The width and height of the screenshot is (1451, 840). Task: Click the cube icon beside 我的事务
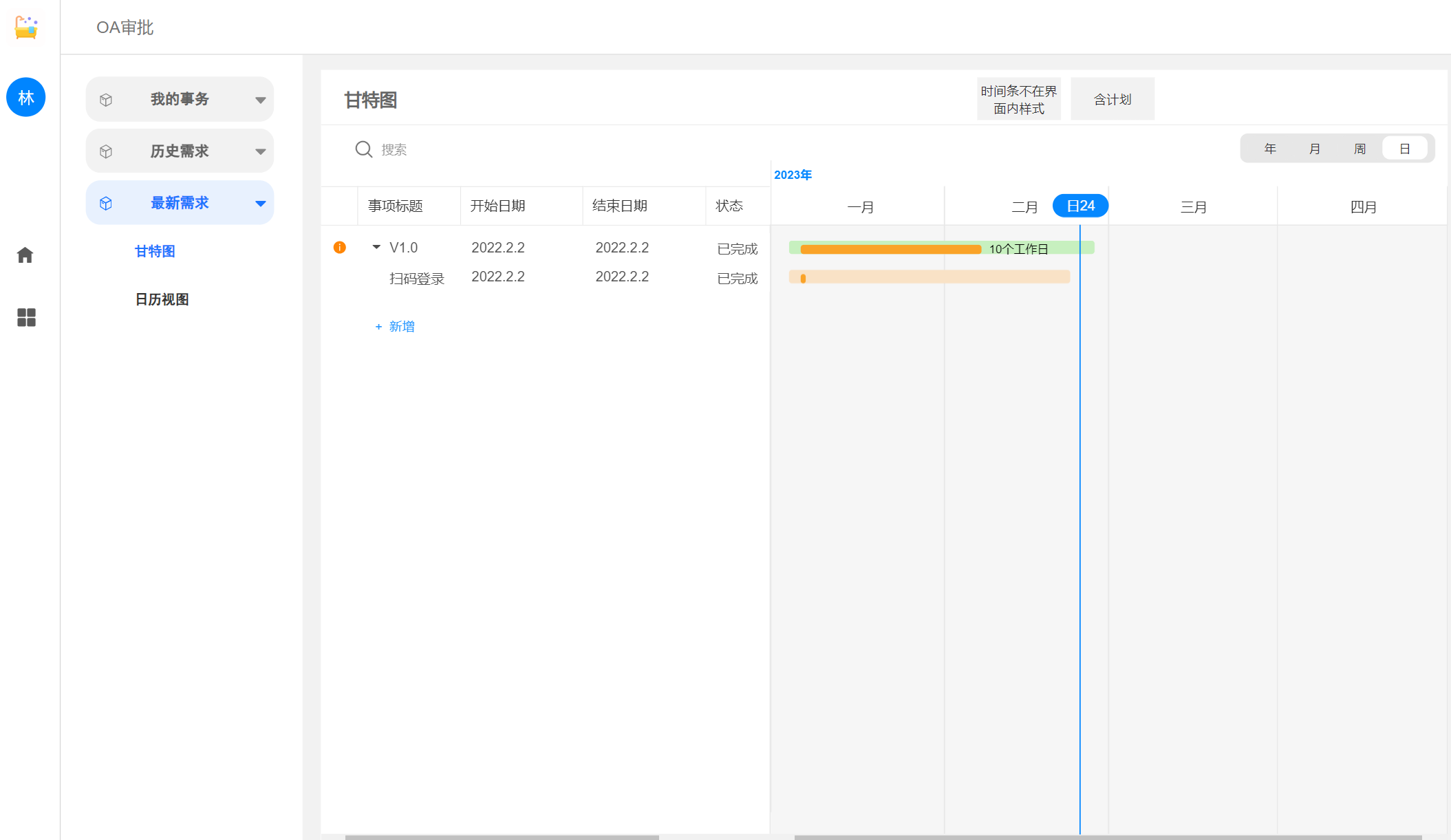click(106, 100)
